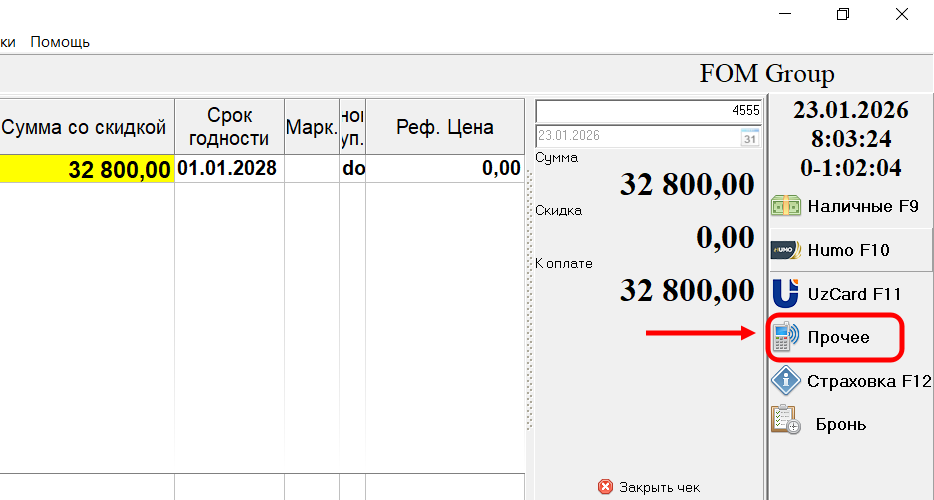This screenshot has width=934, height=500.
Task: Focus the input field showing 4555
Action: click(649, 111)
